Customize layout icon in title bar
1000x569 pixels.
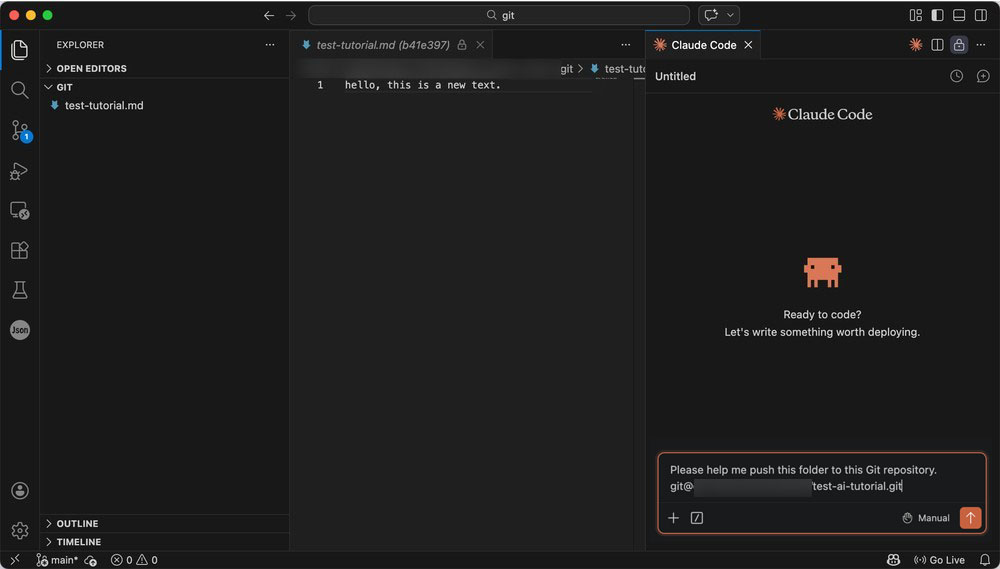[916, 15]
